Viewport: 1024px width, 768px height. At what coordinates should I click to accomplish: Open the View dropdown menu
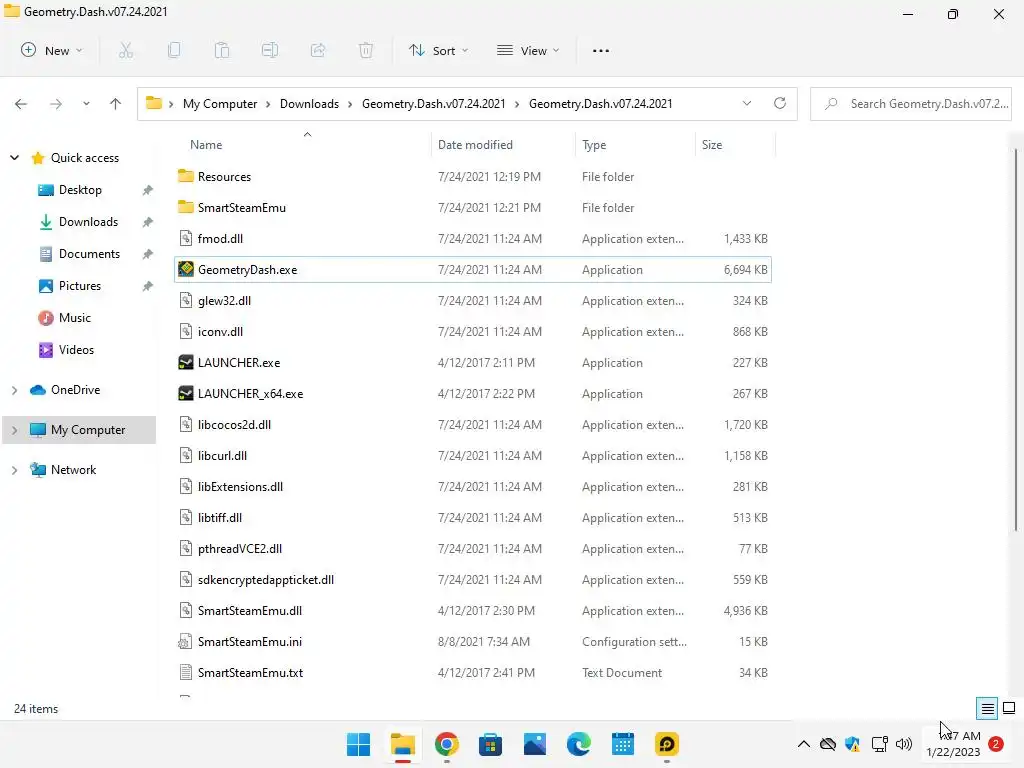[x=528, y=50]
